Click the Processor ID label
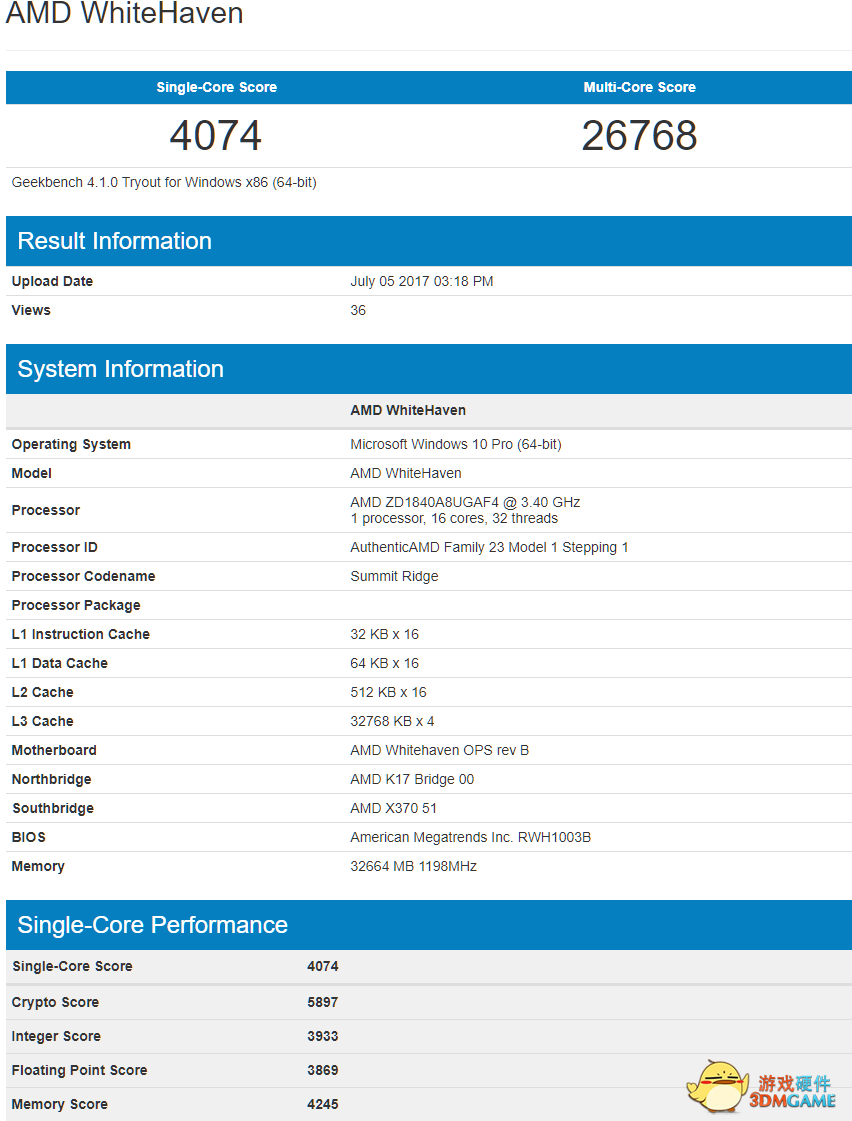852x1121 pixels. tap(54, 547)
